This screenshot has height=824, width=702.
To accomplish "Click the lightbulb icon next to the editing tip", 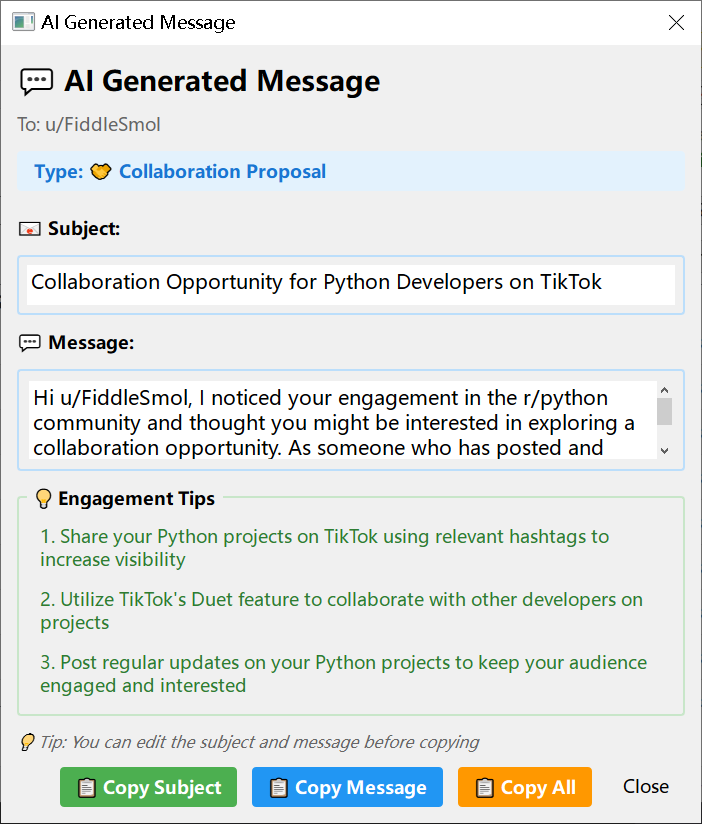I will click(29, 741).
